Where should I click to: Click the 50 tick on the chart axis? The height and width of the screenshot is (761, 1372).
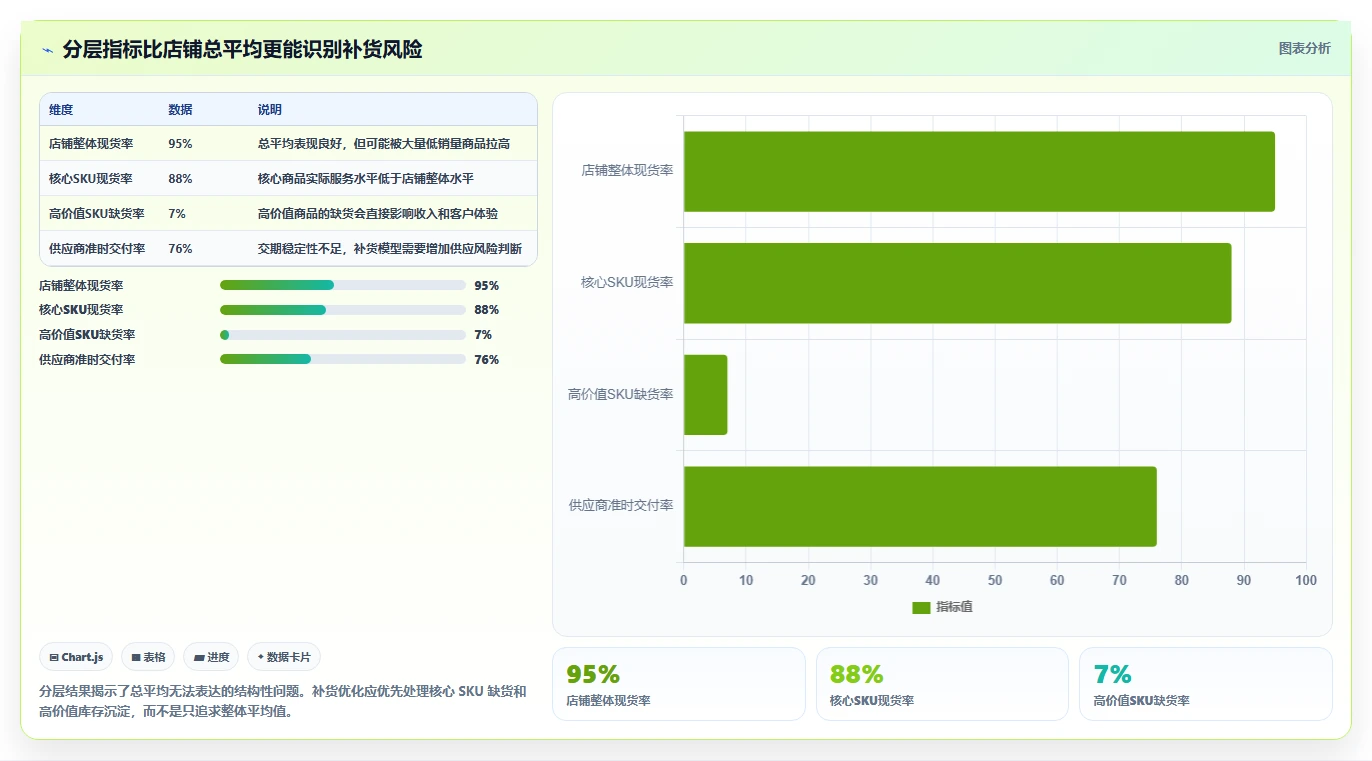(995, 581)
